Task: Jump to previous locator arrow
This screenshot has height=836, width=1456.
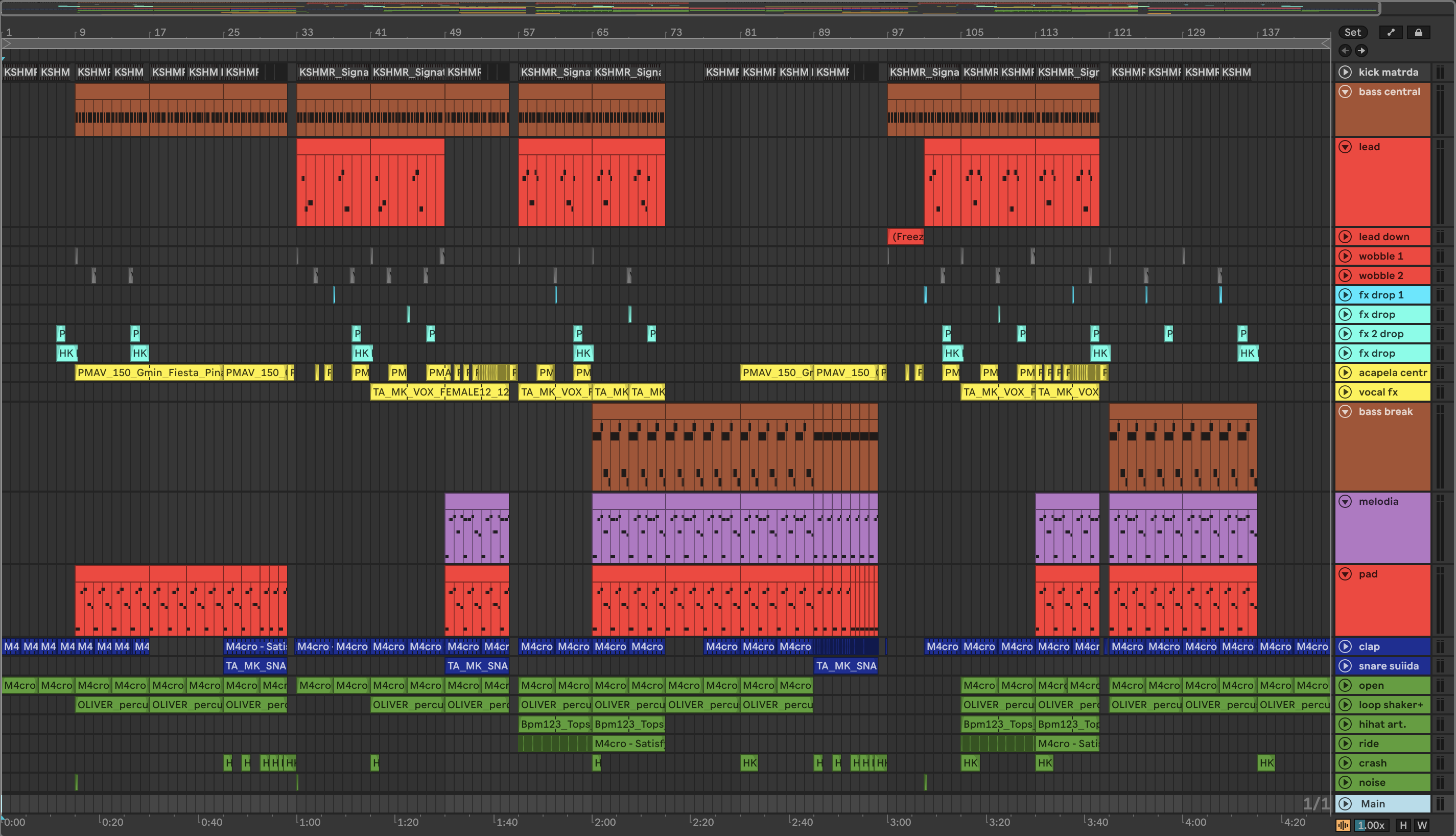Action: tap(1345, 51)
